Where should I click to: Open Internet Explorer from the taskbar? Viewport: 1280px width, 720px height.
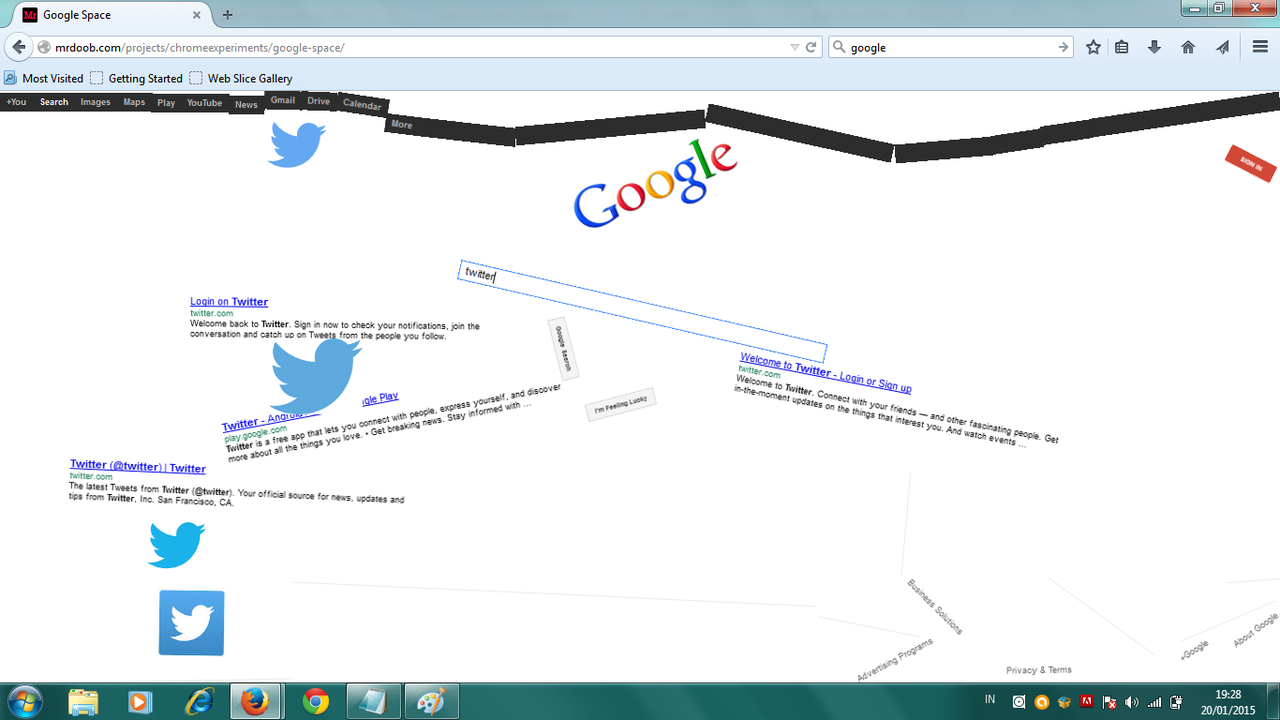point(200,702)
